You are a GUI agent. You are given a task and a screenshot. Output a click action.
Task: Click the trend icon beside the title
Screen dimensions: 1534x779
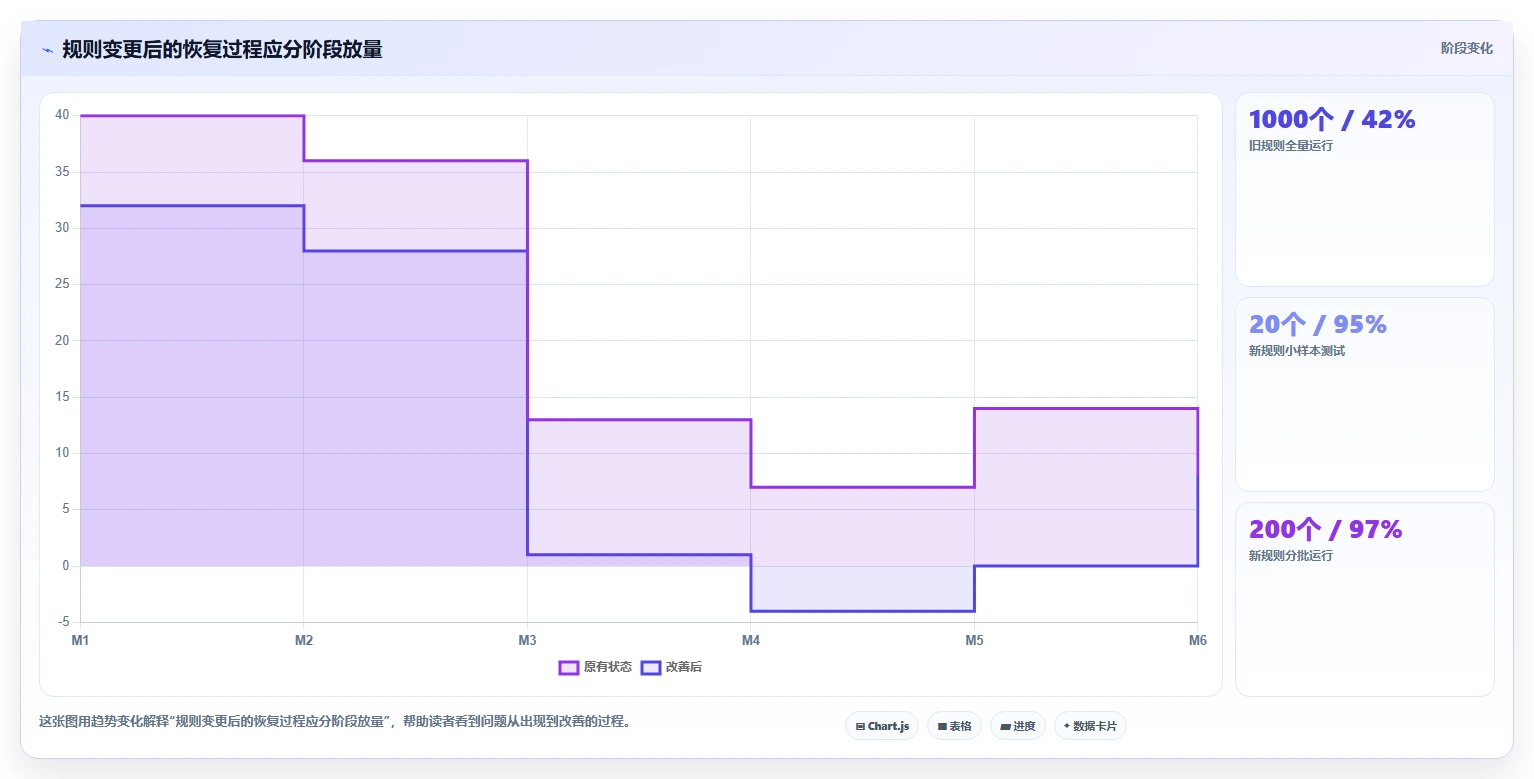[x=47, y=50]
